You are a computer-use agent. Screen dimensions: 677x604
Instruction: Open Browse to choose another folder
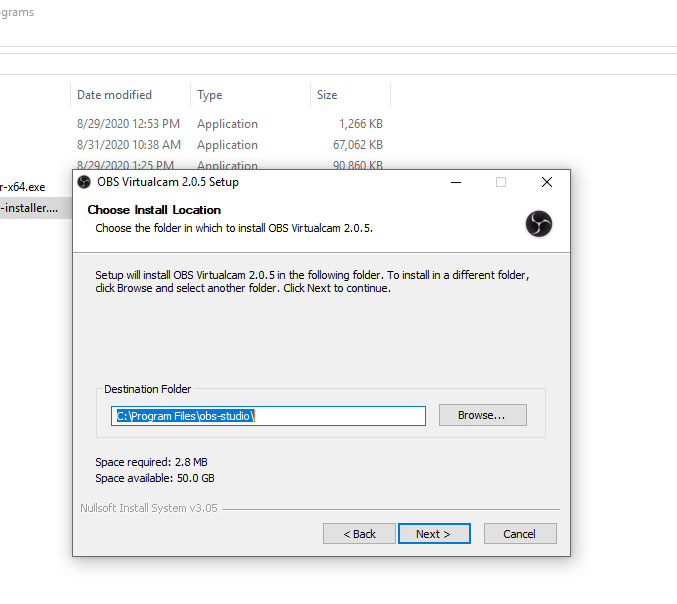coord(483,415)
